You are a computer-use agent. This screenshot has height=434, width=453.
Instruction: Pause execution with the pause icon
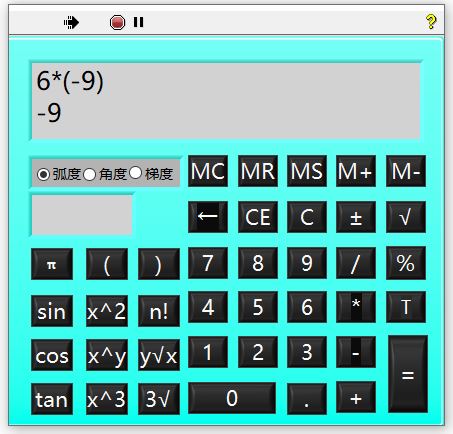point(138,22)
